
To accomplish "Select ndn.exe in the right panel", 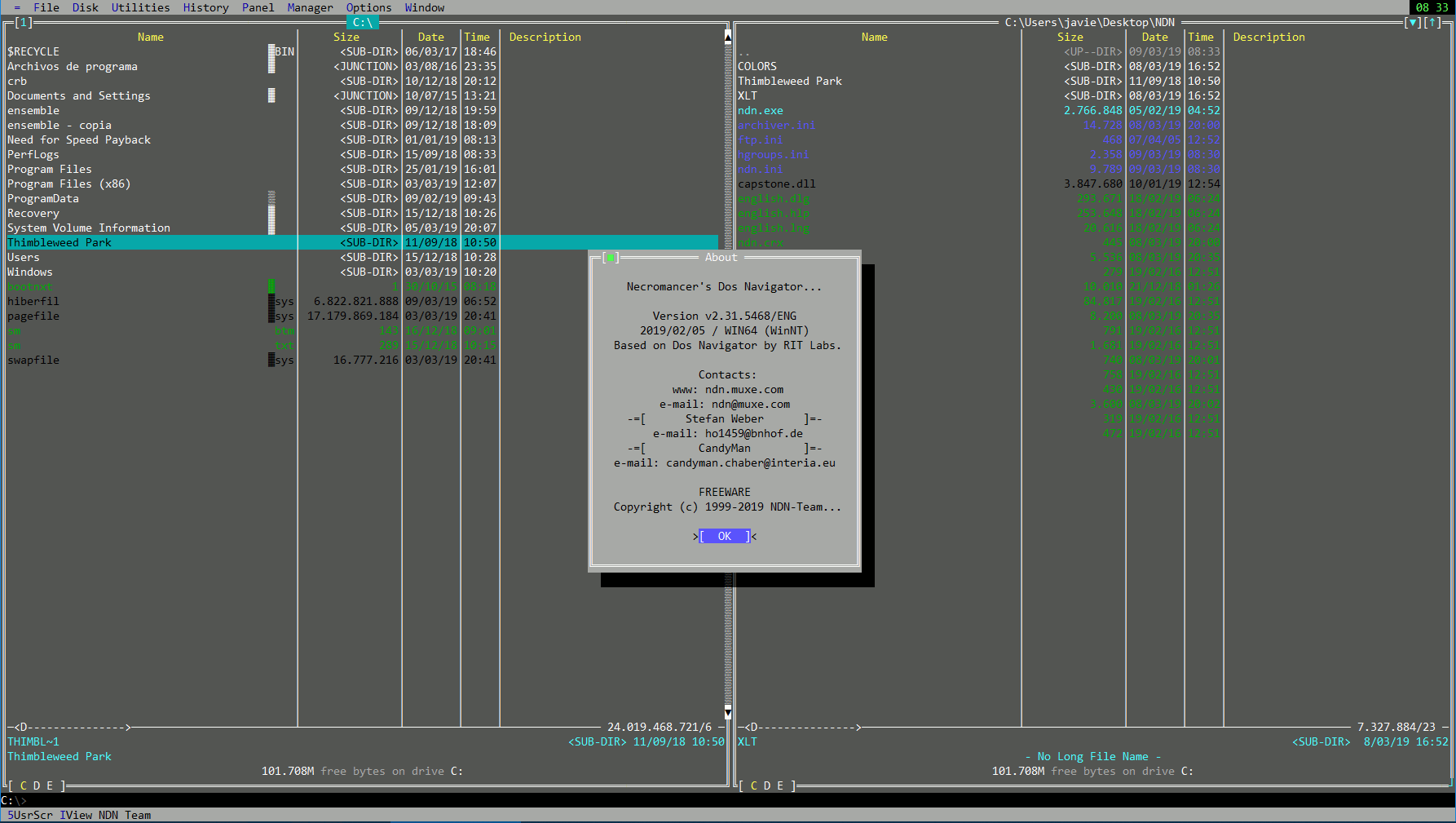I will (x=761, y=110).
